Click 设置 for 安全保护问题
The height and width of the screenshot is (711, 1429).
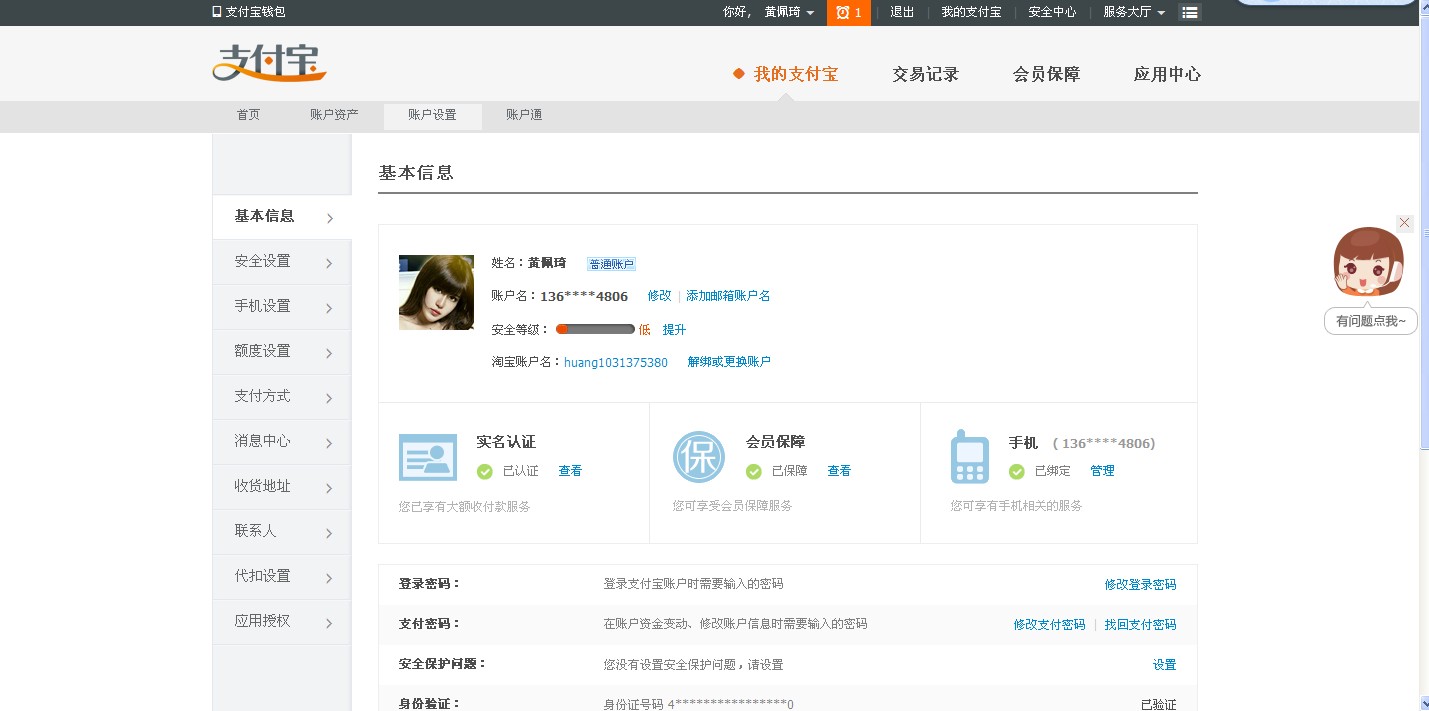tap(1164, 664)
